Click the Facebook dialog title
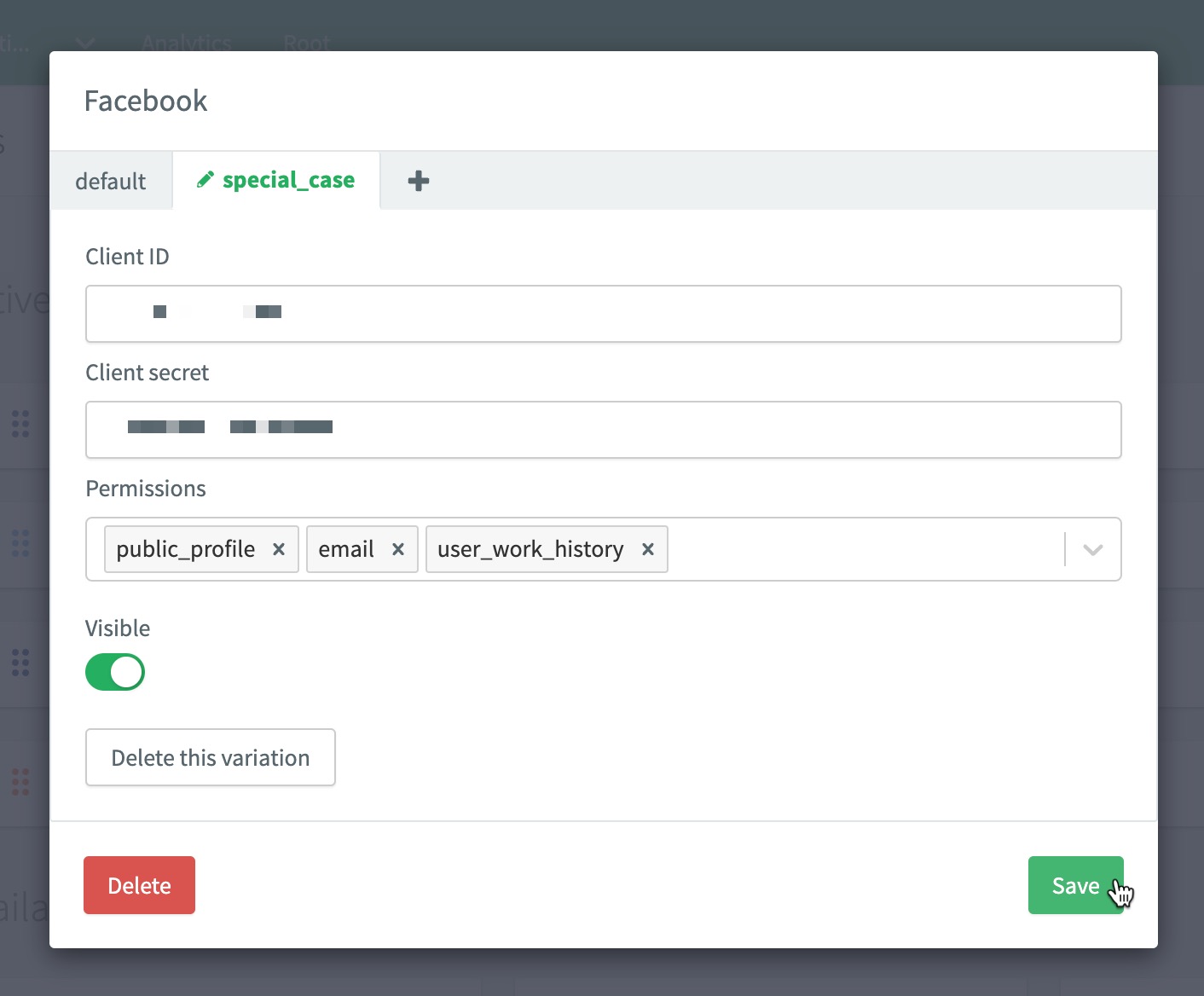Screen dimensions: 1204x996 coord(146,101)
